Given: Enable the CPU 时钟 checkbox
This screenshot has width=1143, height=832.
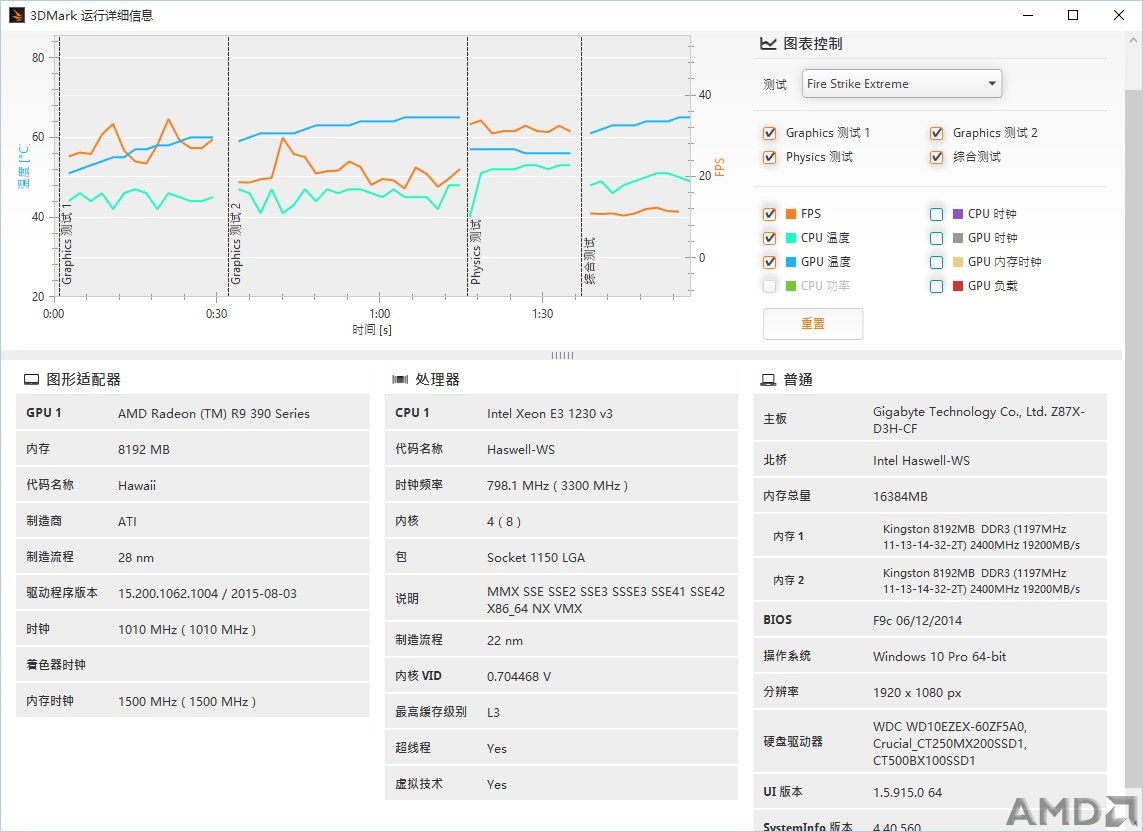Looking at the screenshot, I should point(936,214).
